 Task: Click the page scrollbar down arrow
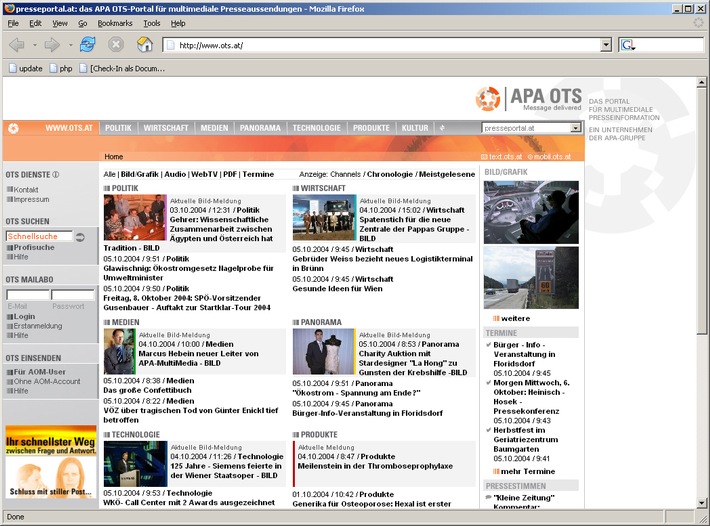tap(701, 502)
